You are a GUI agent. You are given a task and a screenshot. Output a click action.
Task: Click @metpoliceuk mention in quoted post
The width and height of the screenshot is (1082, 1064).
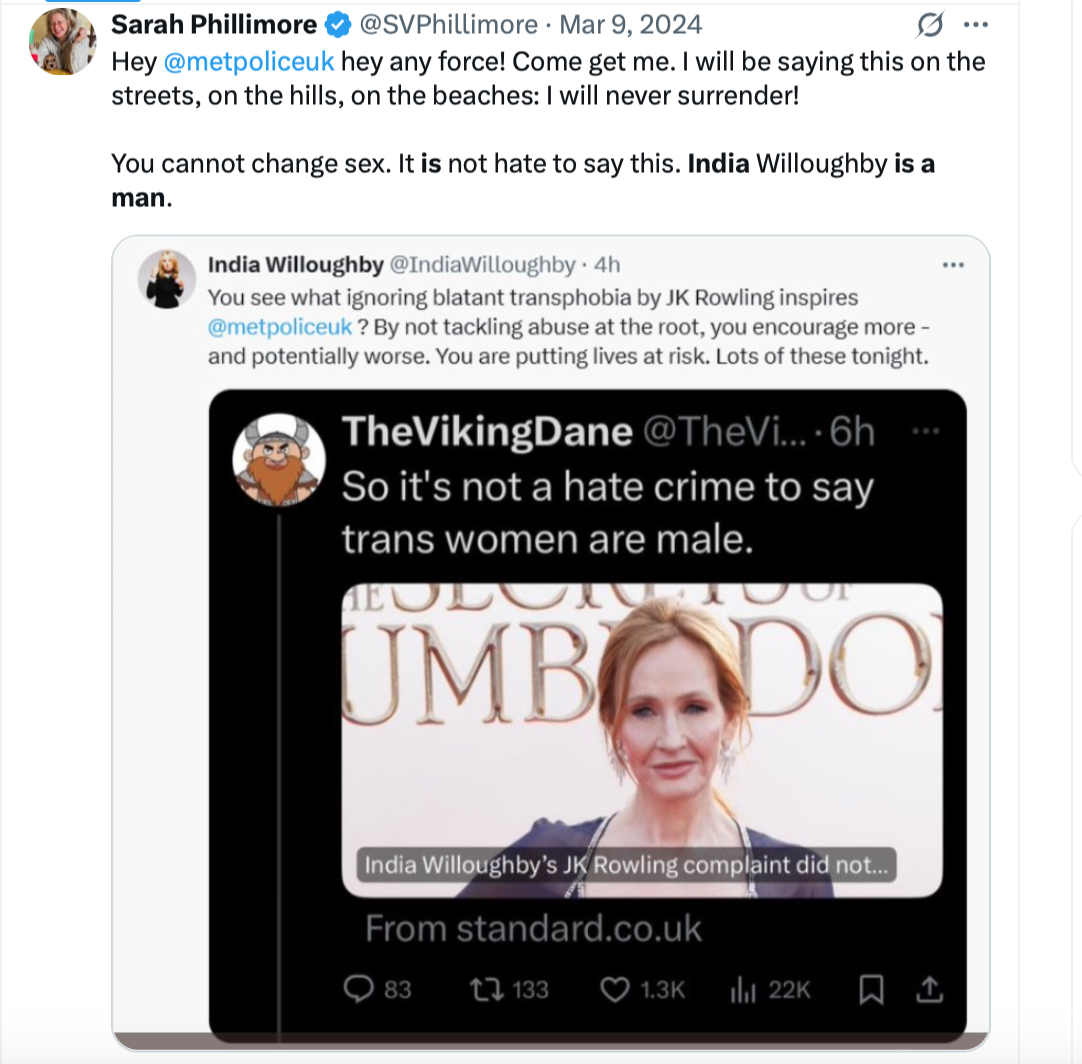click(x=280, y=327)
